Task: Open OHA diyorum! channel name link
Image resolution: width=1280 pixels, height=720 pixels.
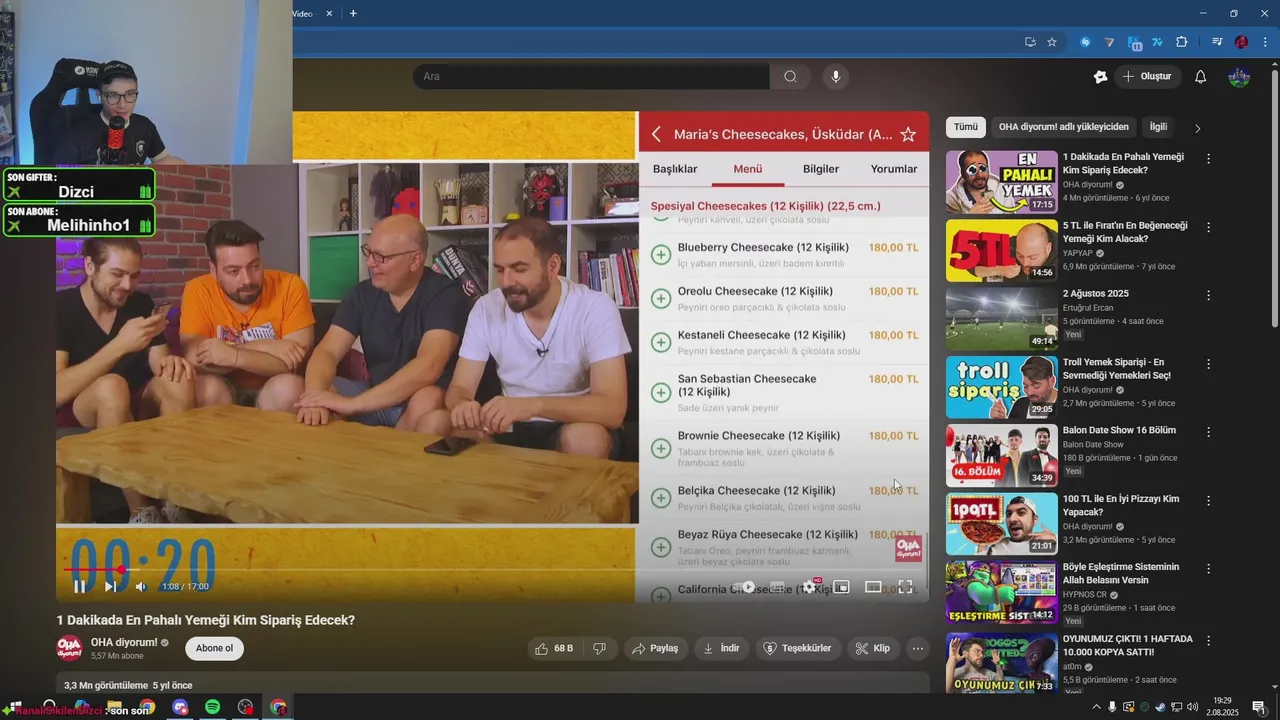Action: click(124, 642)
